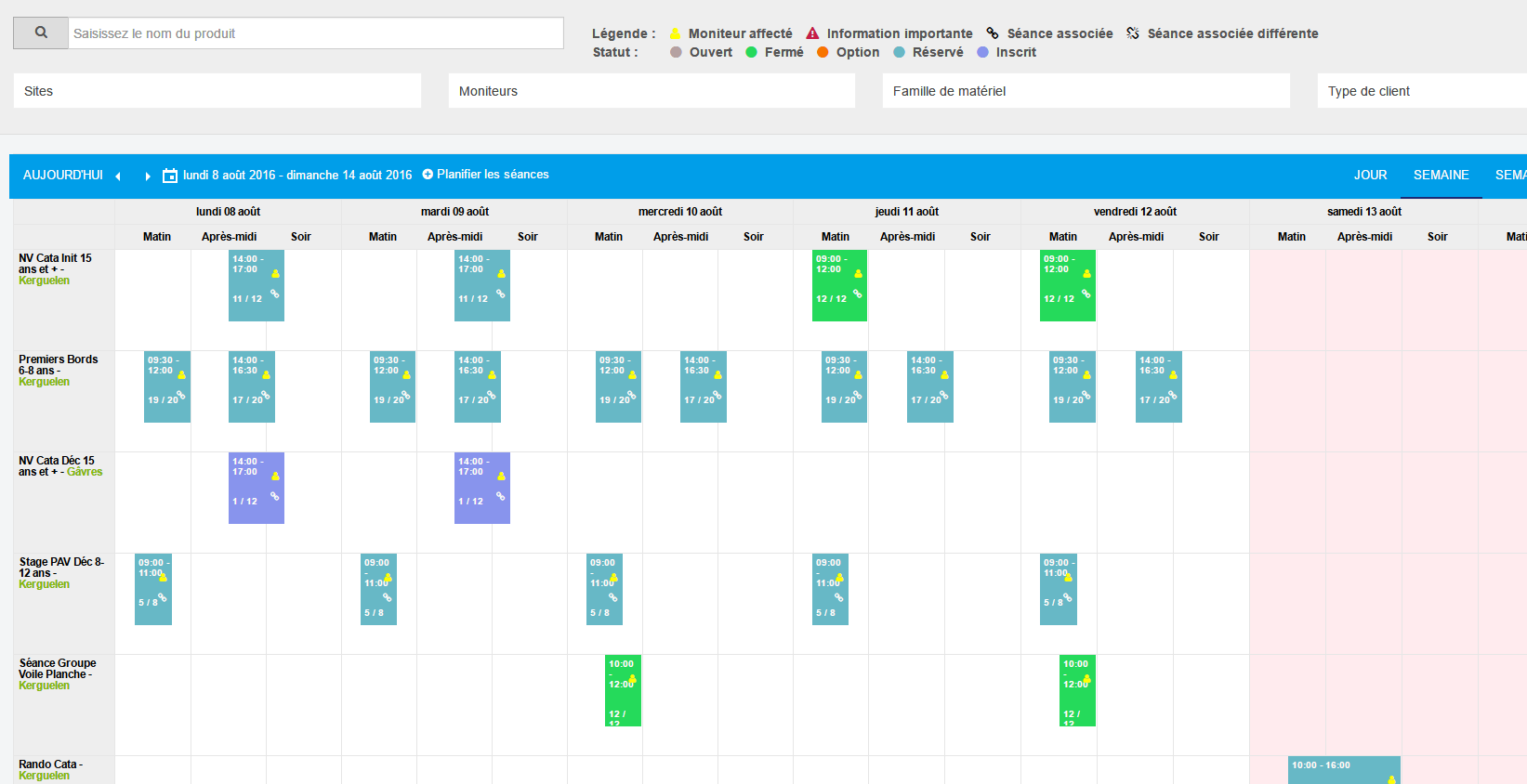Select the SEMAINE view tab
Viewport: 1527px width, 784px height.
click(1441, 175)
